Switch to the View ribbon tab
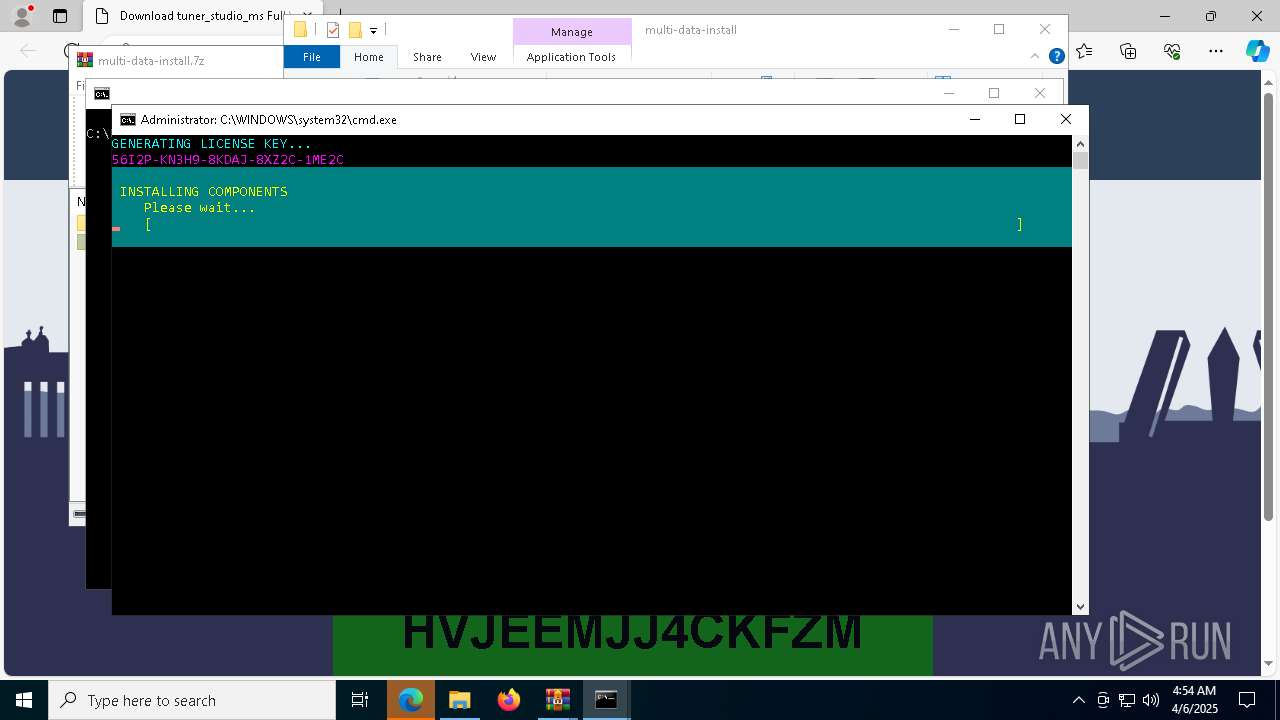 483,57
